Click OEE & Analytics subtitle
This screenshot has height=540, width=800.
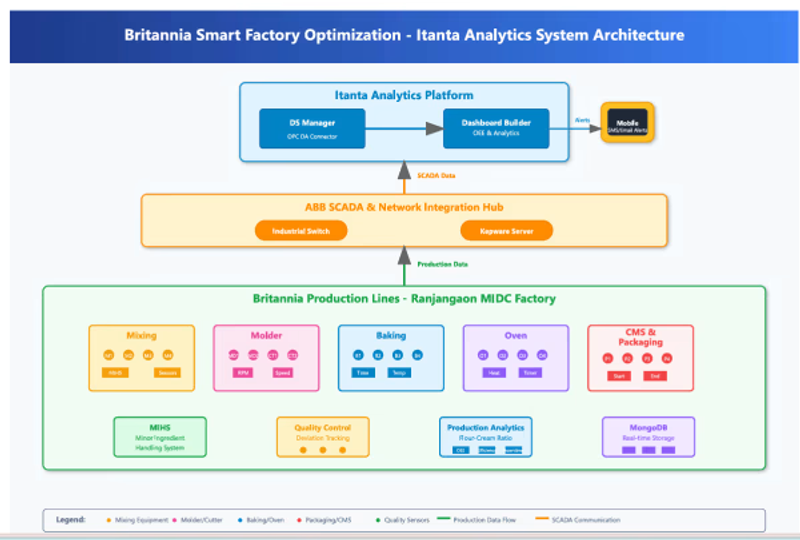click(x=496, y=133)
